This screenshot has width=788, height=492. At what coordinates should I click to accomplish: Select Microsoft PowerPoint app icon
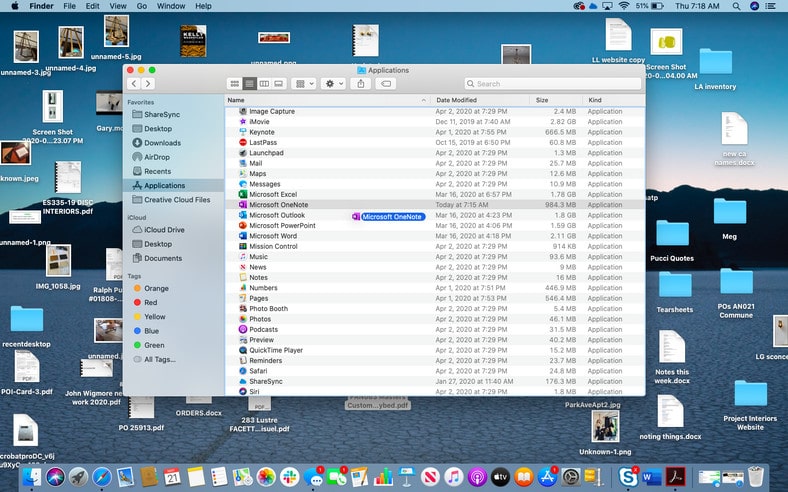243,226
